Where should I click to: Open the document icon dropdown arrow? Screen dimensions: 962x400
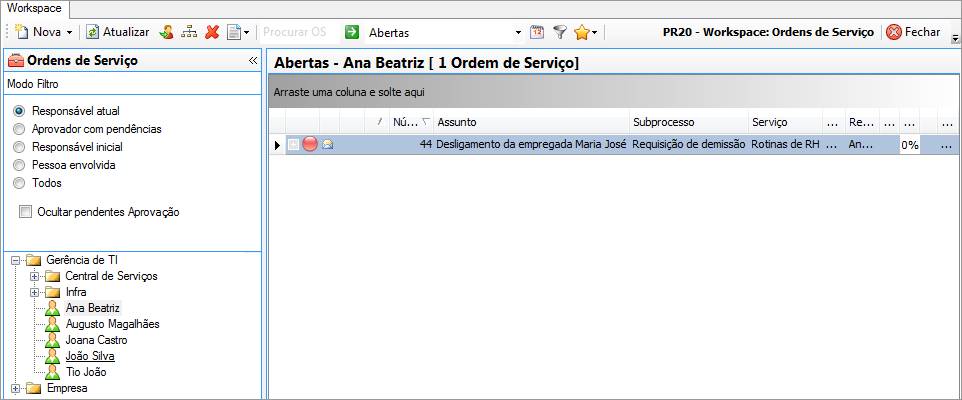[246, 33]
